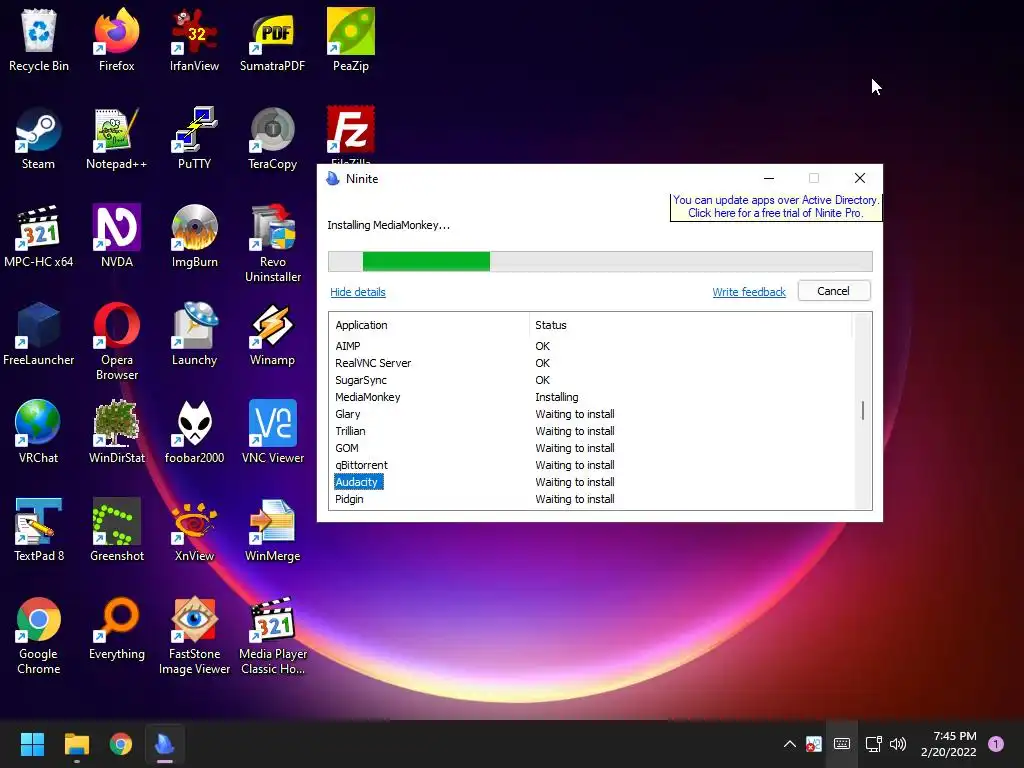The height and width of the screenshot is (768, 1024).
Task: Open the touch keyboard tray icon
Action: pos(842,744)
